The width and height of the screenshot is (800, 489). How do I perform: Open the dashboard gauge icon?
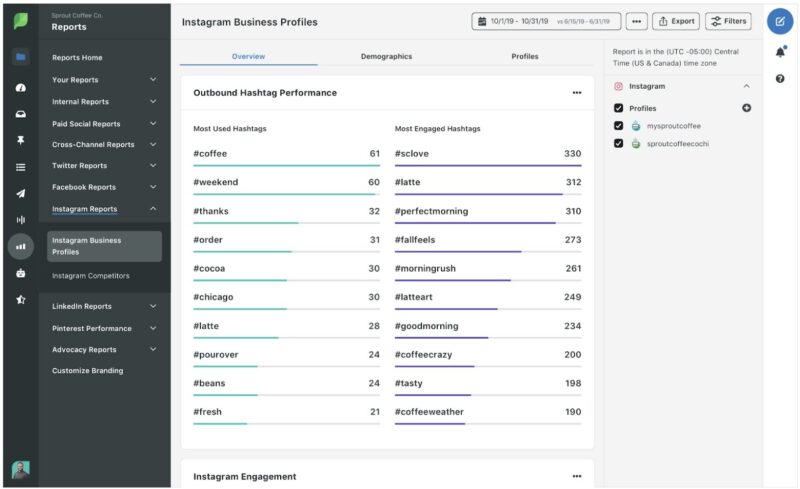click(21, 88)
